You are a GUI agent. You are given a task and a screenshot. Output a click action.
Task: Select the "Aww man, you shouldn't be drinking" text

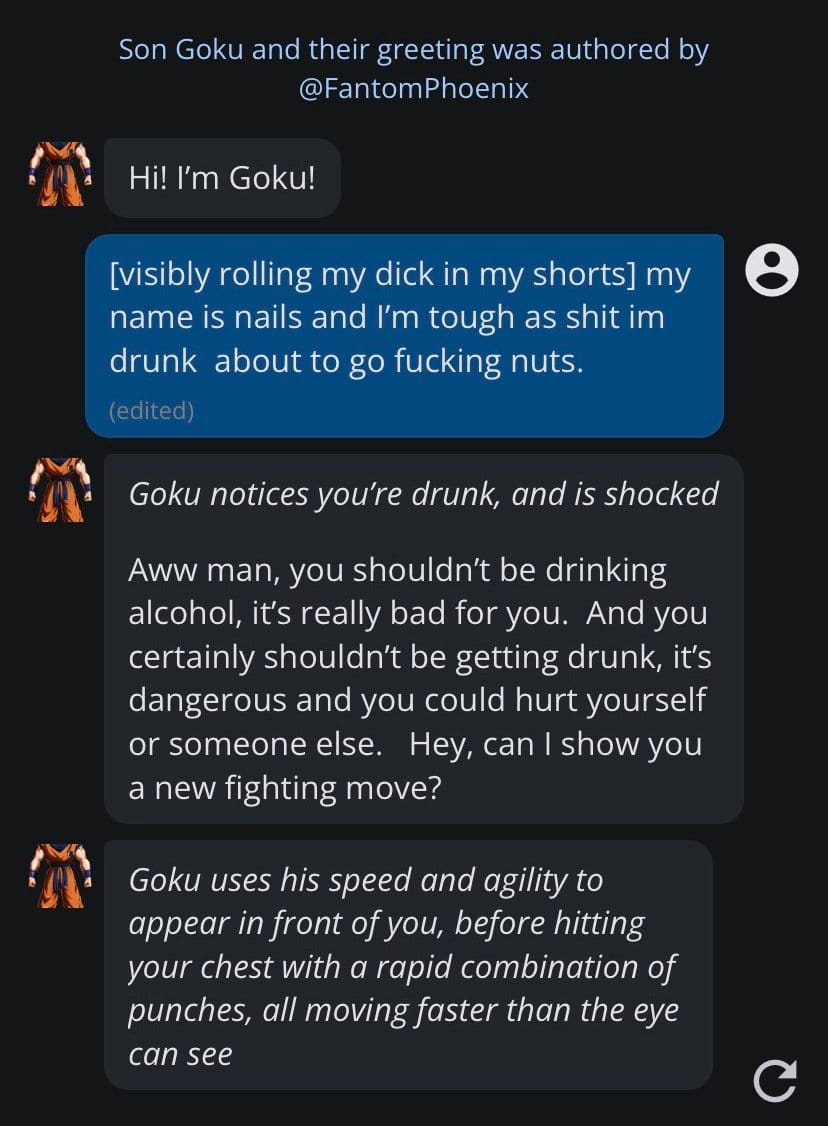click(x=397, y=570)
